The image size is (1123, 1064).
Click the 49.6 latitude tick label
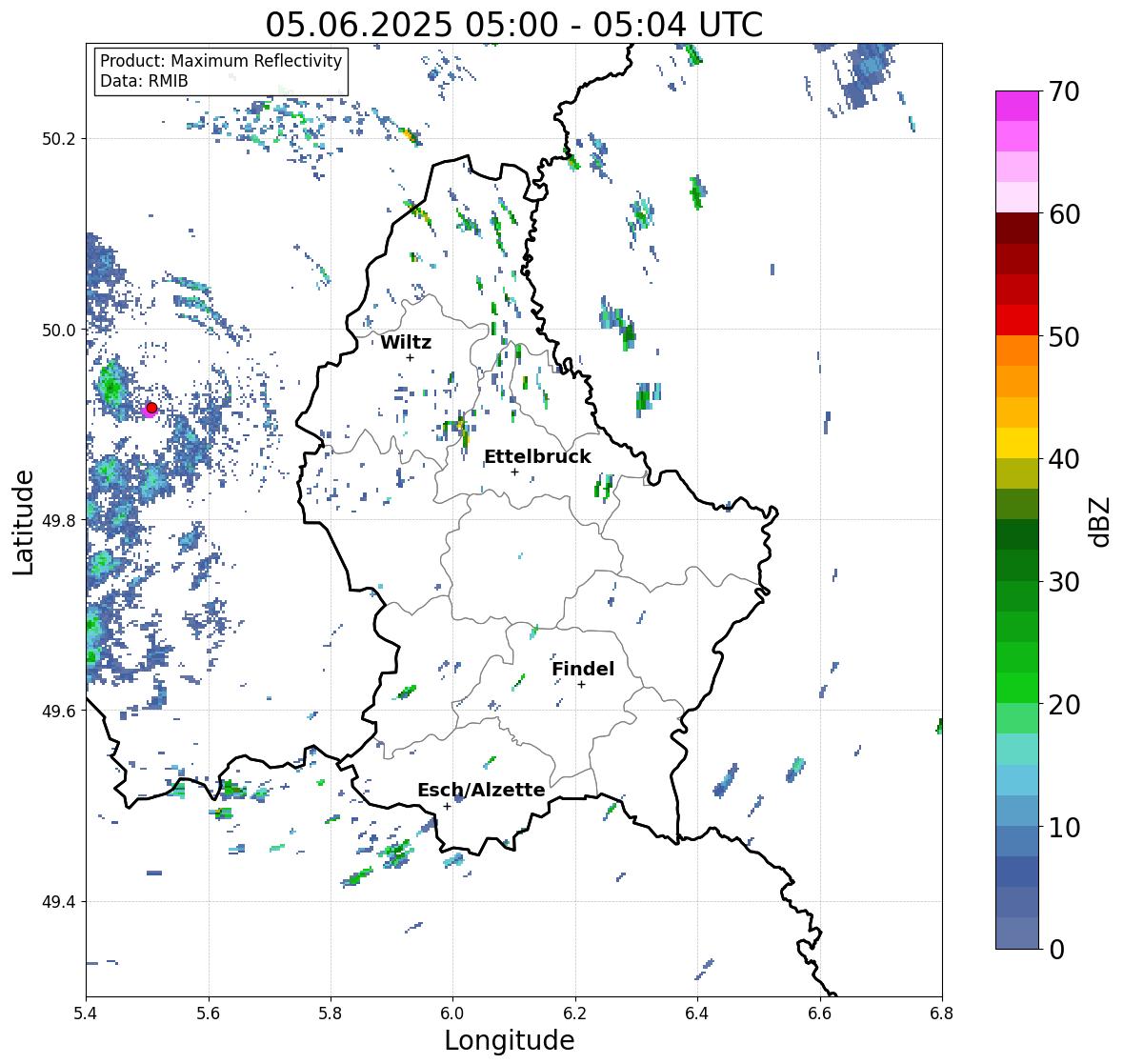coord(58,711)
